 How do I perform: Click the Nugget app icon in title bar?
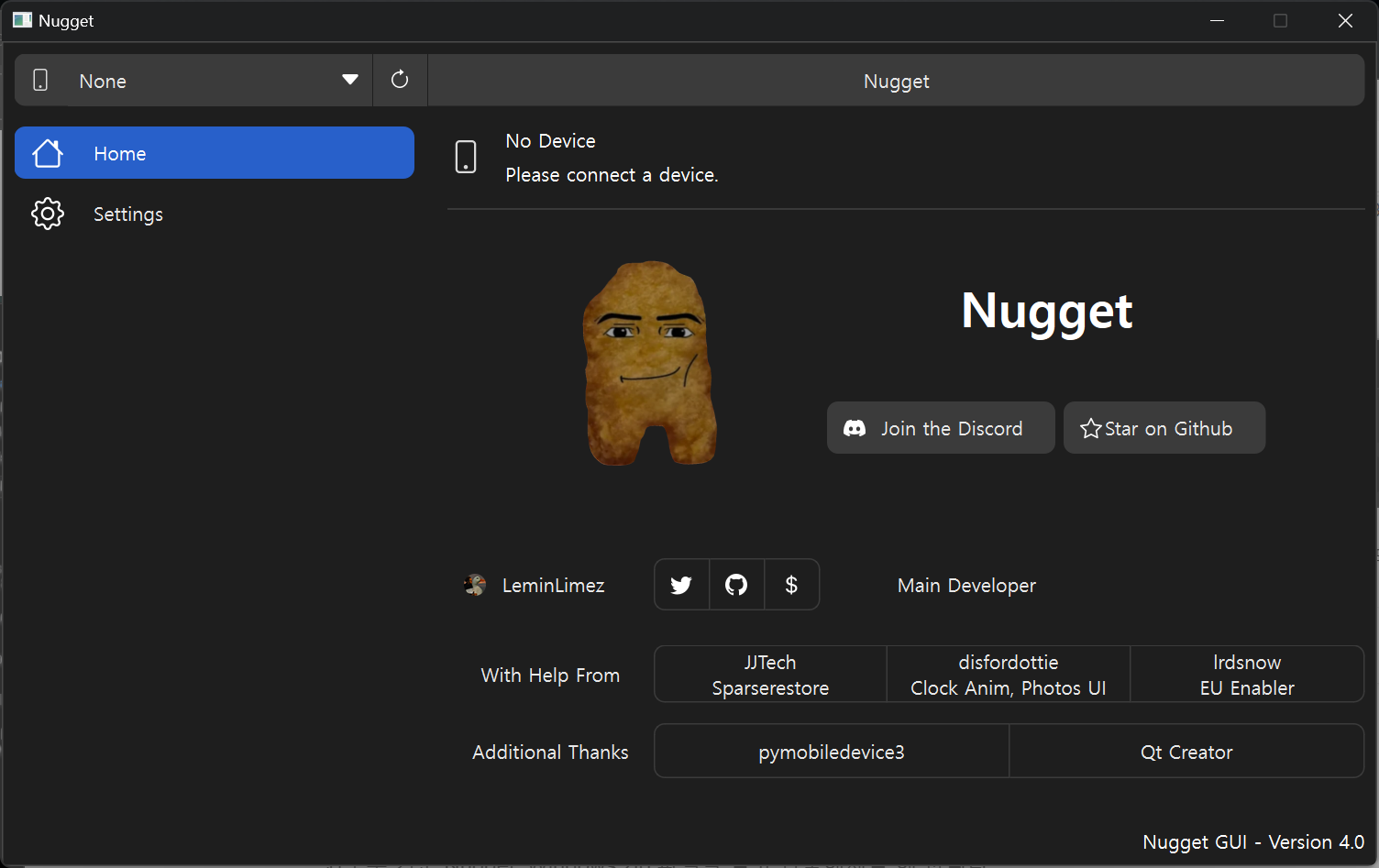[x=22, y=20]
